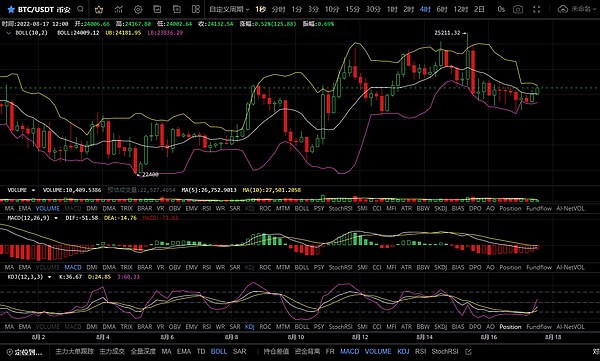The width and height of the screenshot is (600, 361).
Task: Switch to the 1时 timeframe
Action: pos(392,9)
